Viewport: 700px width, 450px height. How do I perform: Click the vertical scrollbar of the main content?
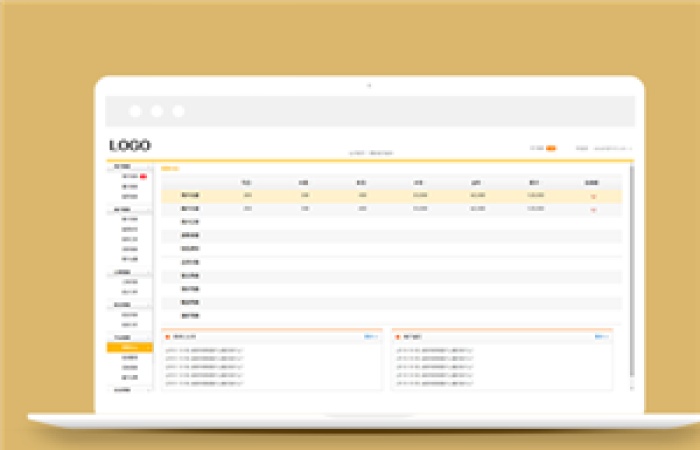tap(632, 272)
